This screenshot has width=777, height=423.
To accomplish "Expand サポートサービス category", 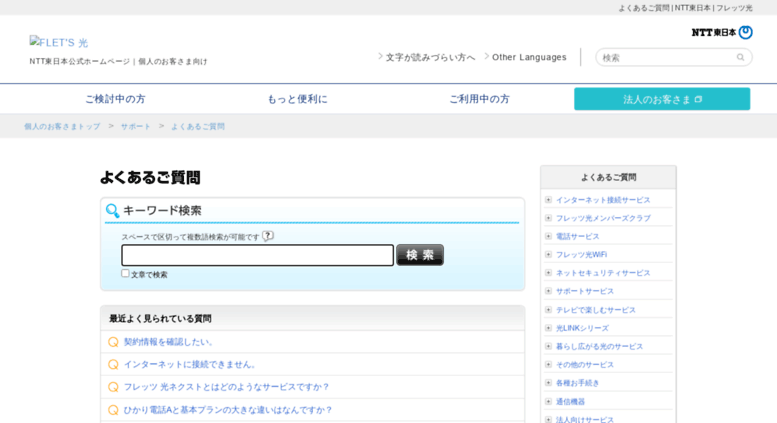I will 548,291.
